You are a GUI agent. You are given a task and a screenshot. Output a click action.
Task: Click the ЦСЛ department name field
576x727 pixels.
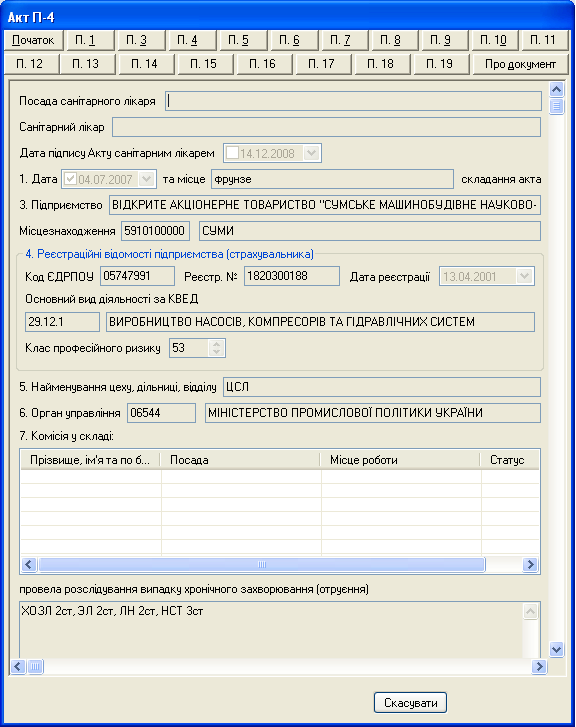pyautogui.click(x=382, y=387)
